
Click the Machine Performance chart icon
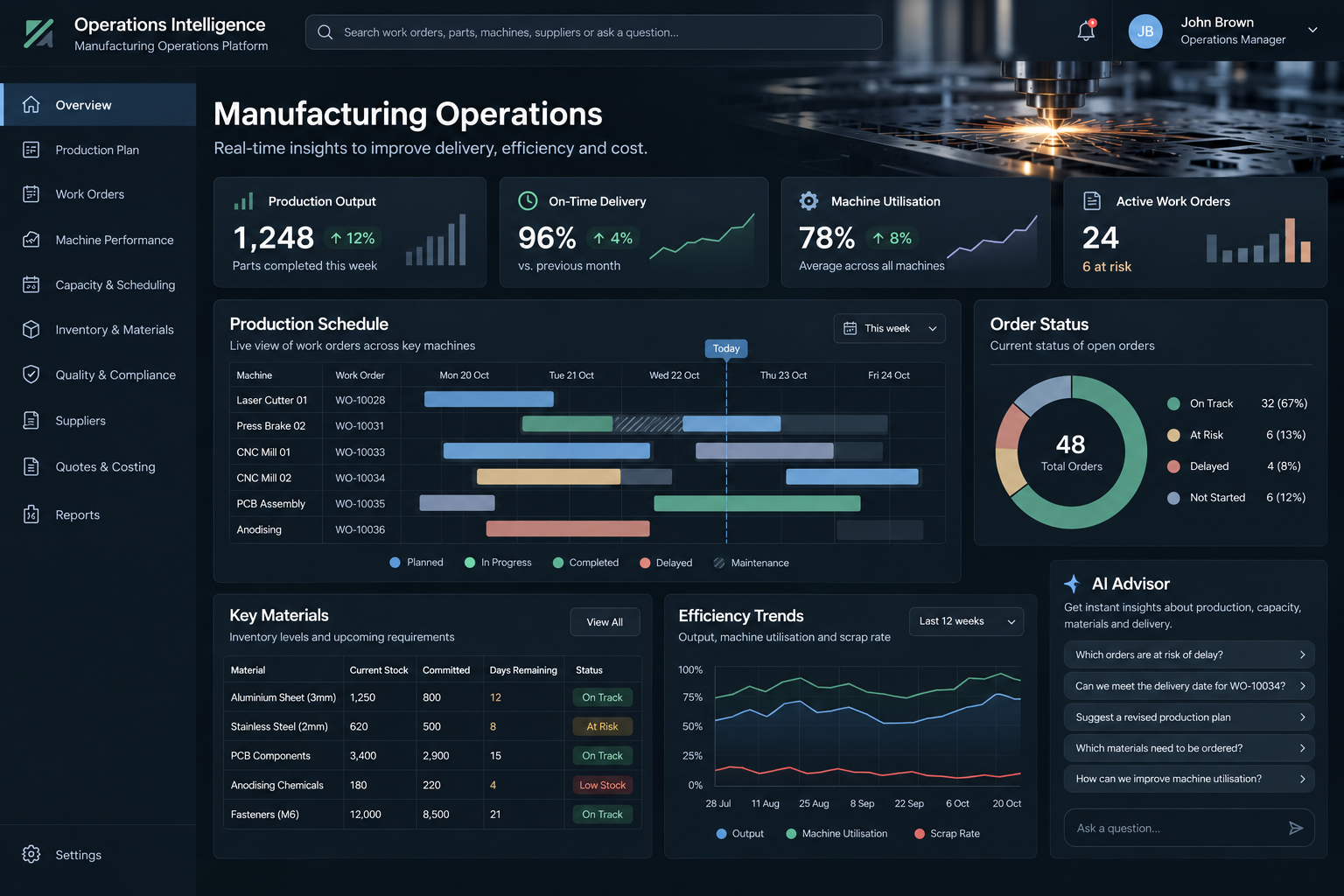(x=31, y=240)
